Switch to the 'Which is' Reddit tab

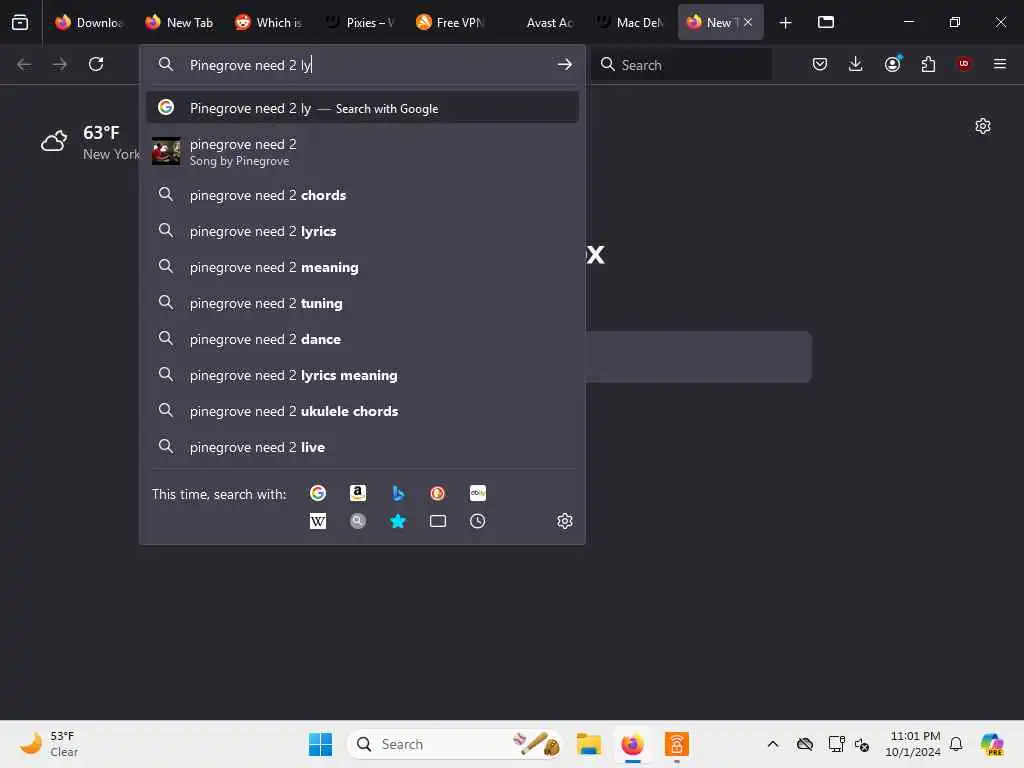(x=269, y=23)
